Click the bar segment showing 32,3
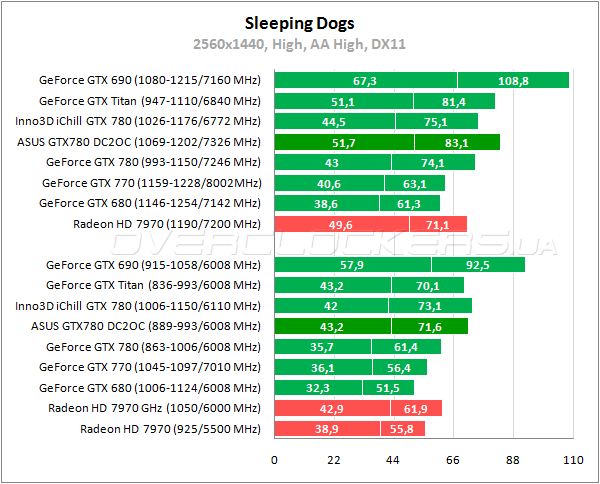Screen dimensions: 600x484 318,387
